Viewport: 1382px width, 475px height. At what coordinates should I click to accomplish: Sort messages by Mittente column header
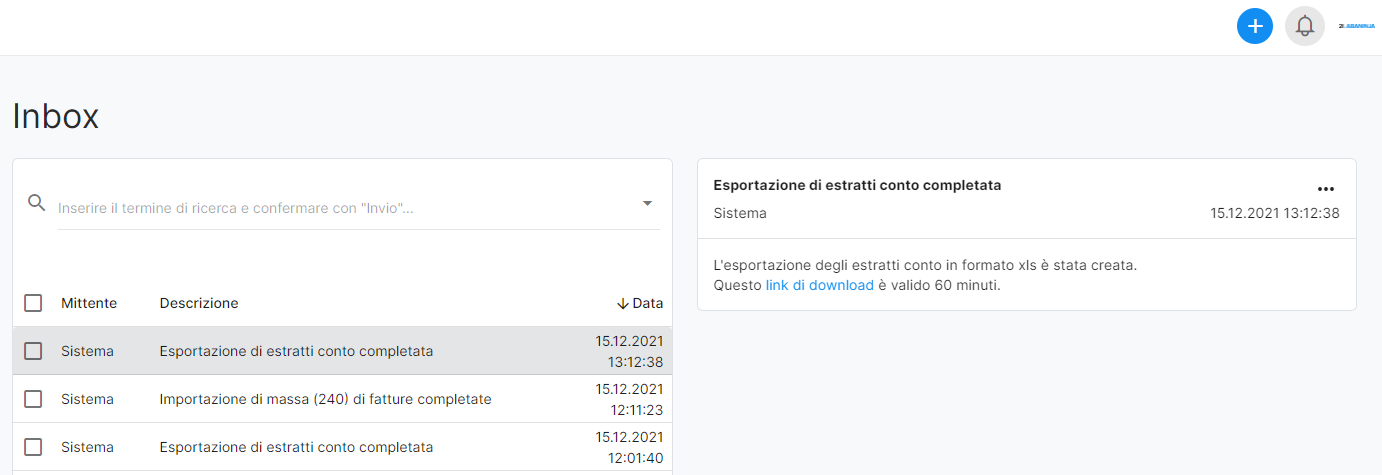(x=89, y=303)
